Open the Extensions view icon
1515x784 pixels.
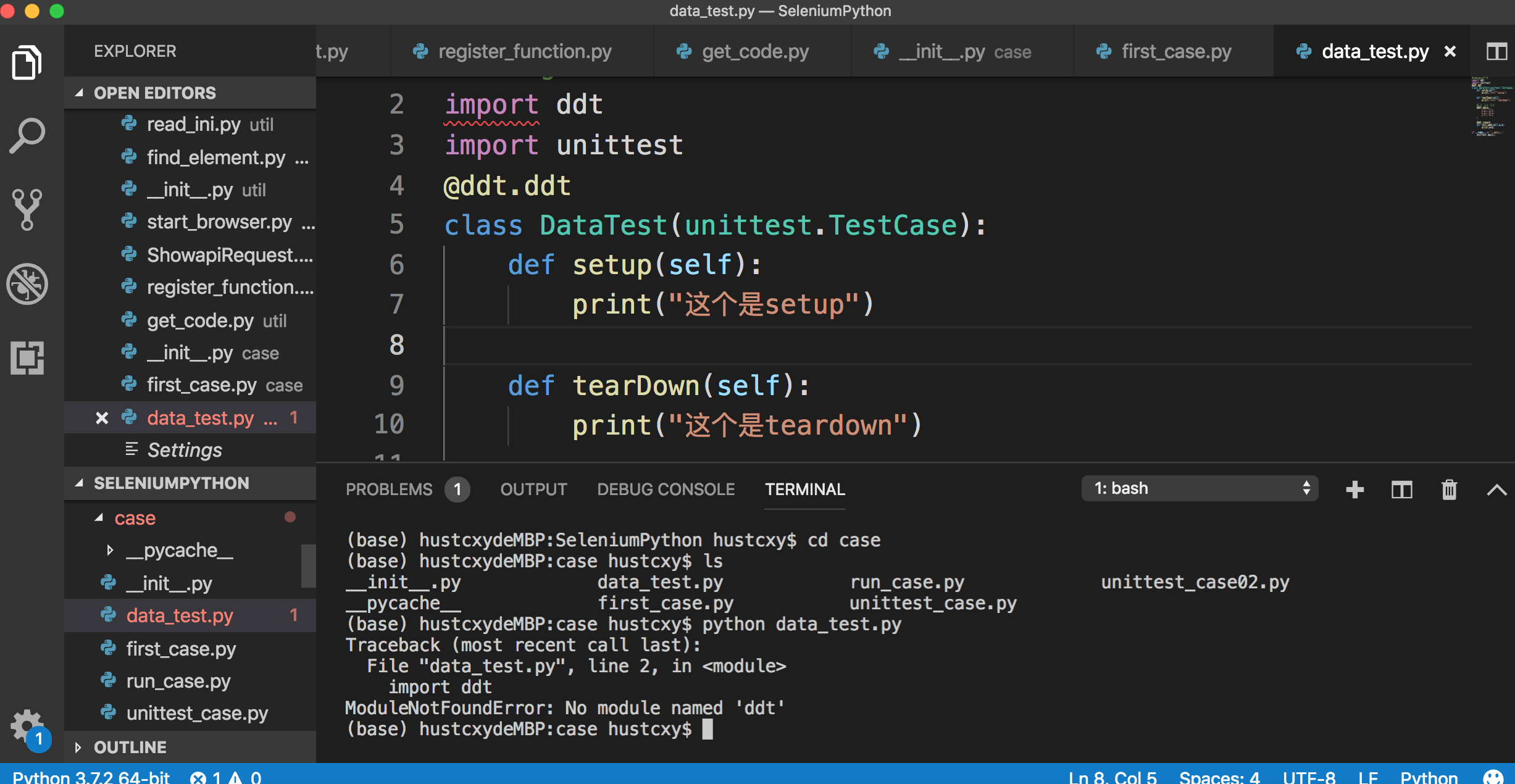click(x=27, y=358)
